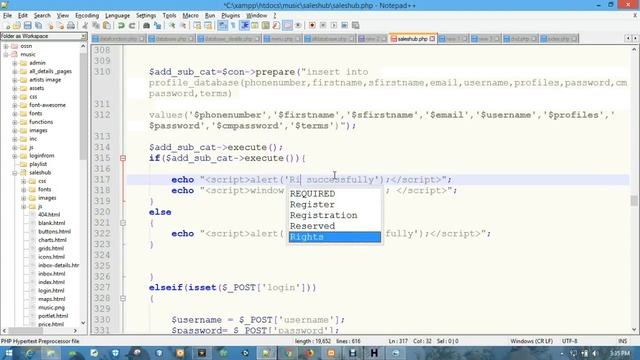Undo the last edit via toolbar
This screenshot has width=640, height=360.
pos(121,26)
